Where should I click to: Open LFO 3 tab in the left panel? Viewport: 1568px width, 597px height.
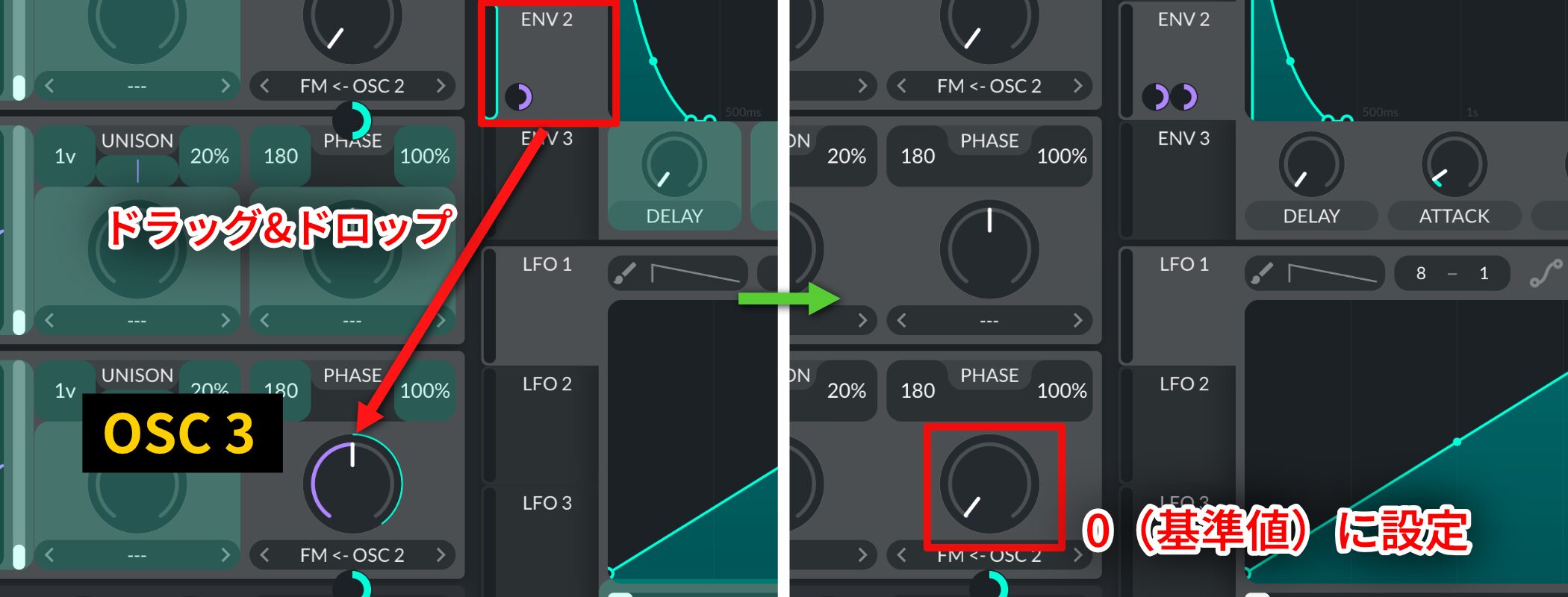coord(547,503)
